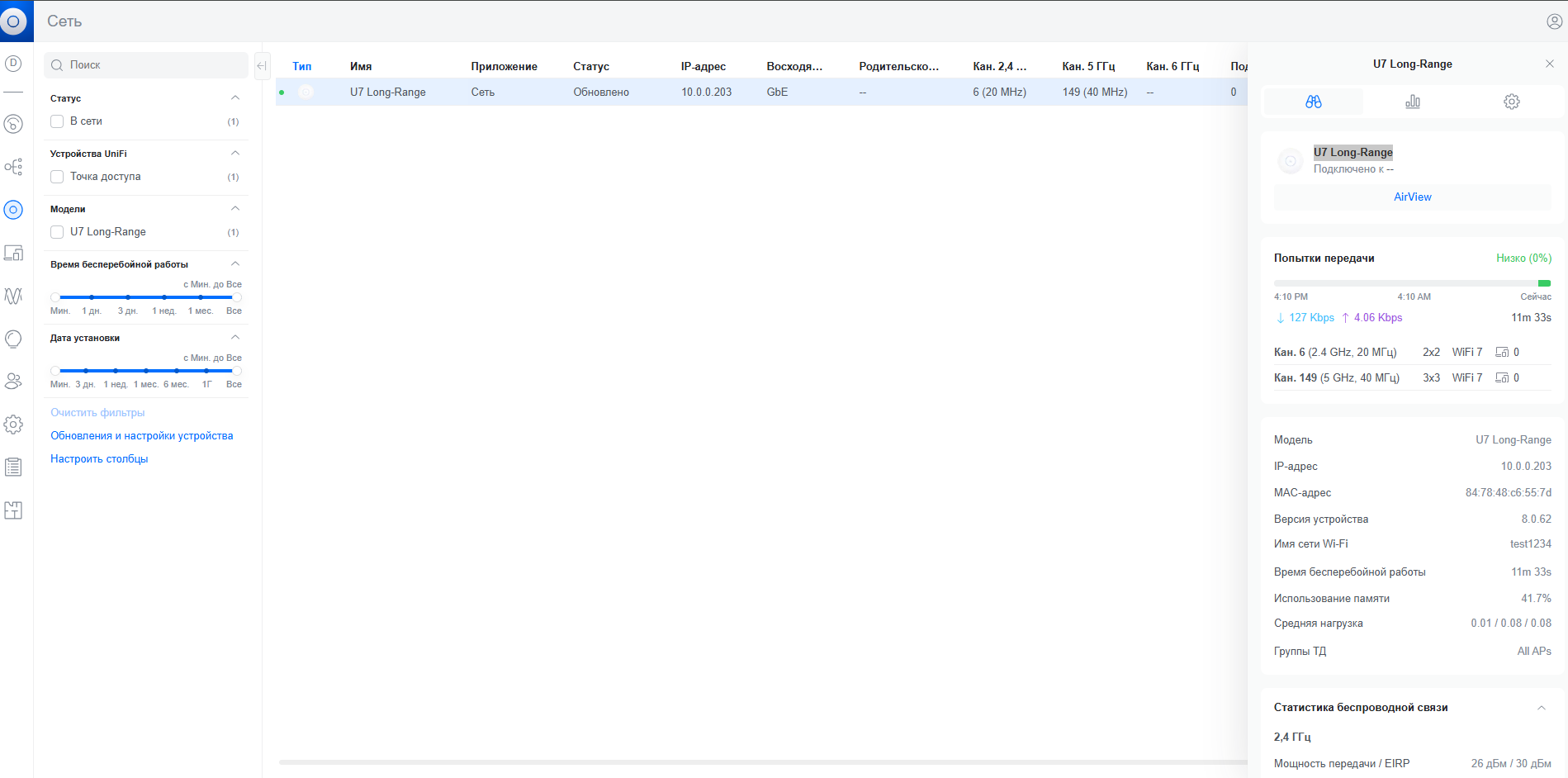
Task: Collapse 'Статистика беспроводной связи' section
Action: (x=1541, y=708)
